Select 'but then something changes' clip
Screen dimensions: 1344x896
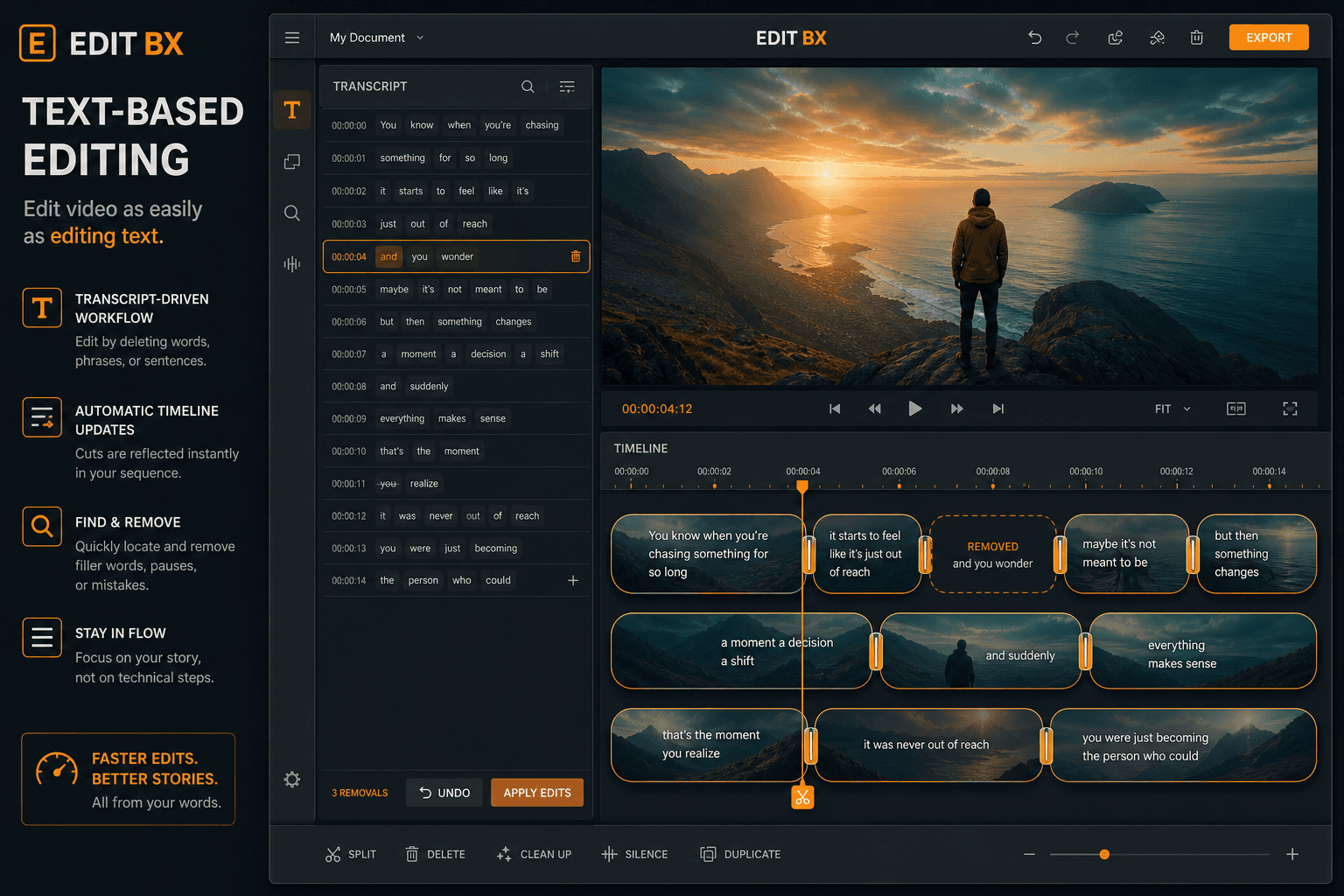pyautogui.click(x=1256, y=554)
